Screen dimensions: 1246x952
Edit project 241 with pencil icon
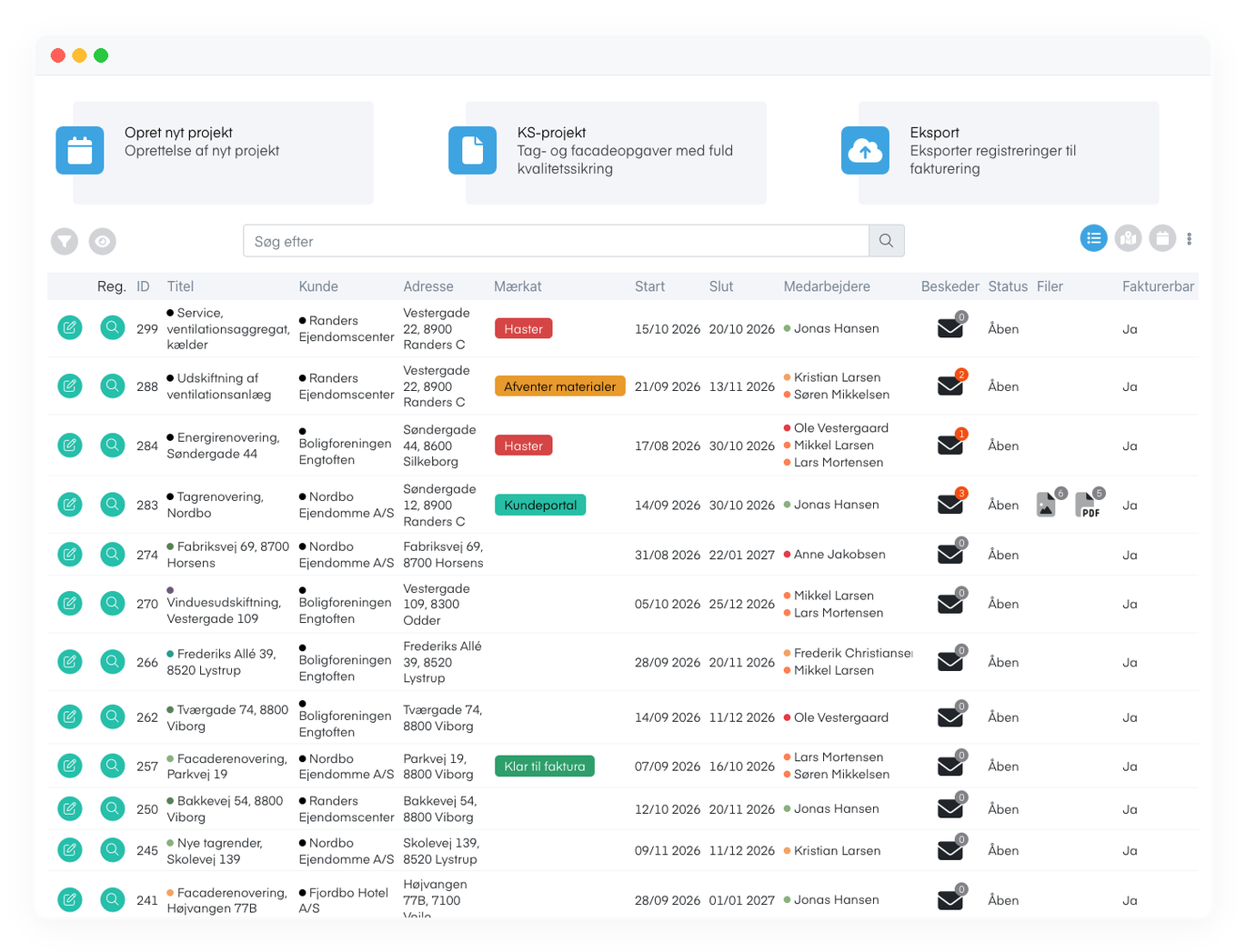70,899
